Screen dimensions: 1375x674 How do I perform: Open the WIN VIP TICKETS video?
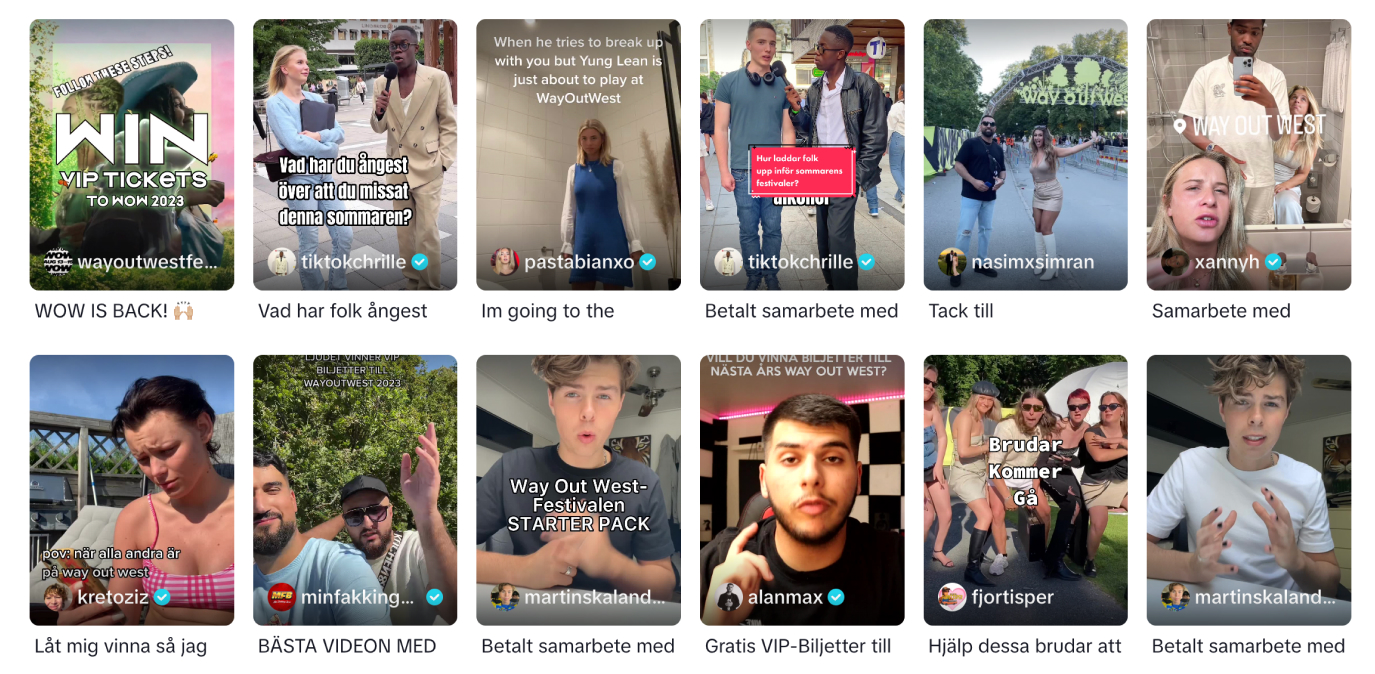132,155
